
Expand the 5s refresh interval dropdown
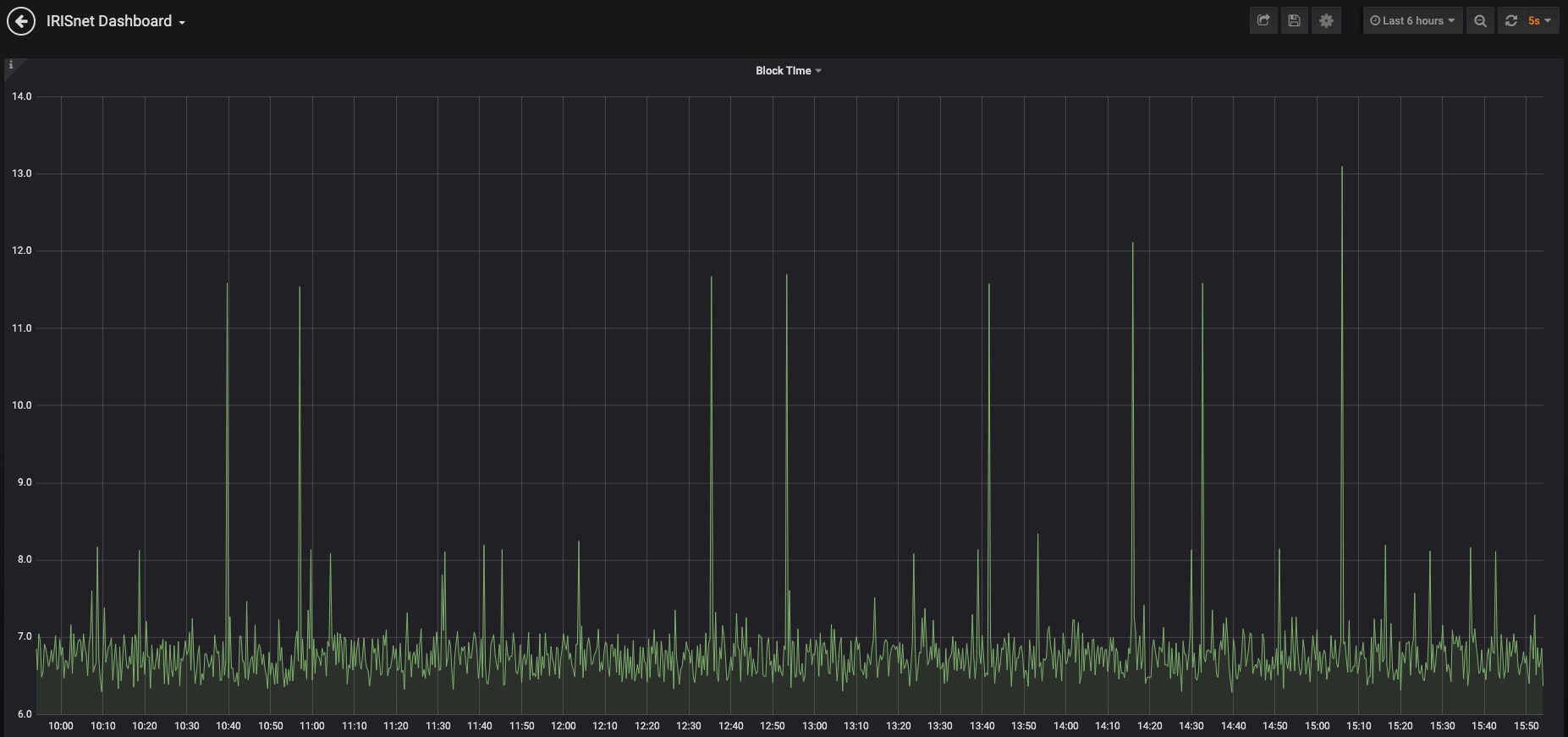point(1540,21)
